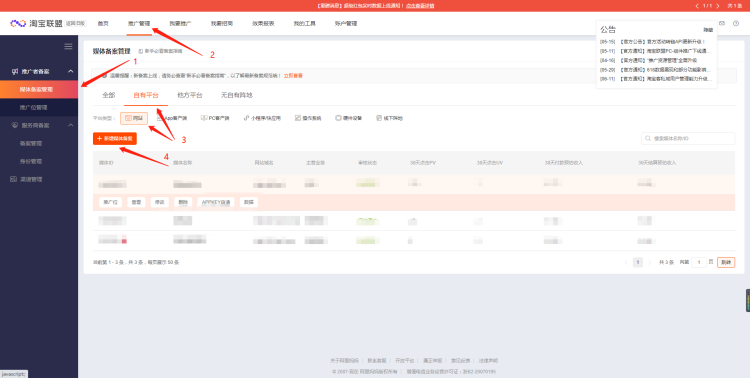Open the 新手必看备案指南 guide link
750x378 pixels.
pos(160,51)
